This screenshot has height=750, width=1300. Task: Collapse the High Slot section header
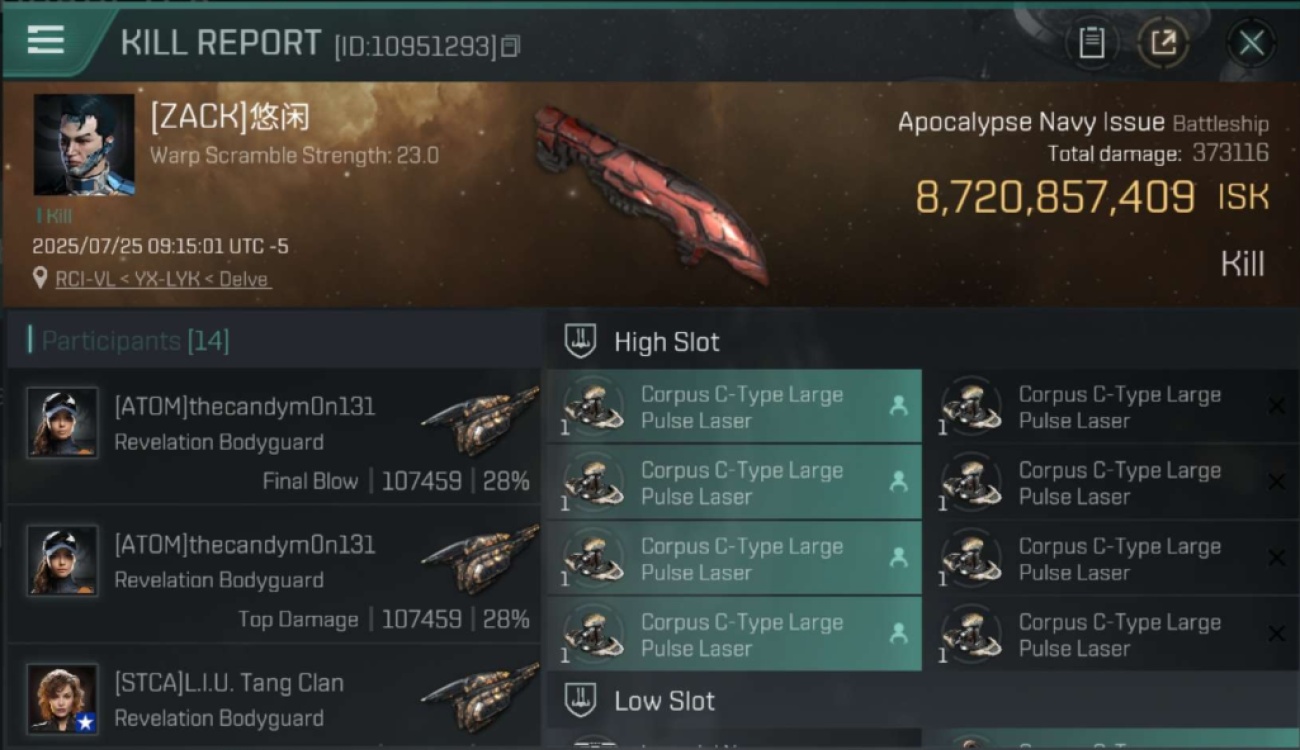922,342
